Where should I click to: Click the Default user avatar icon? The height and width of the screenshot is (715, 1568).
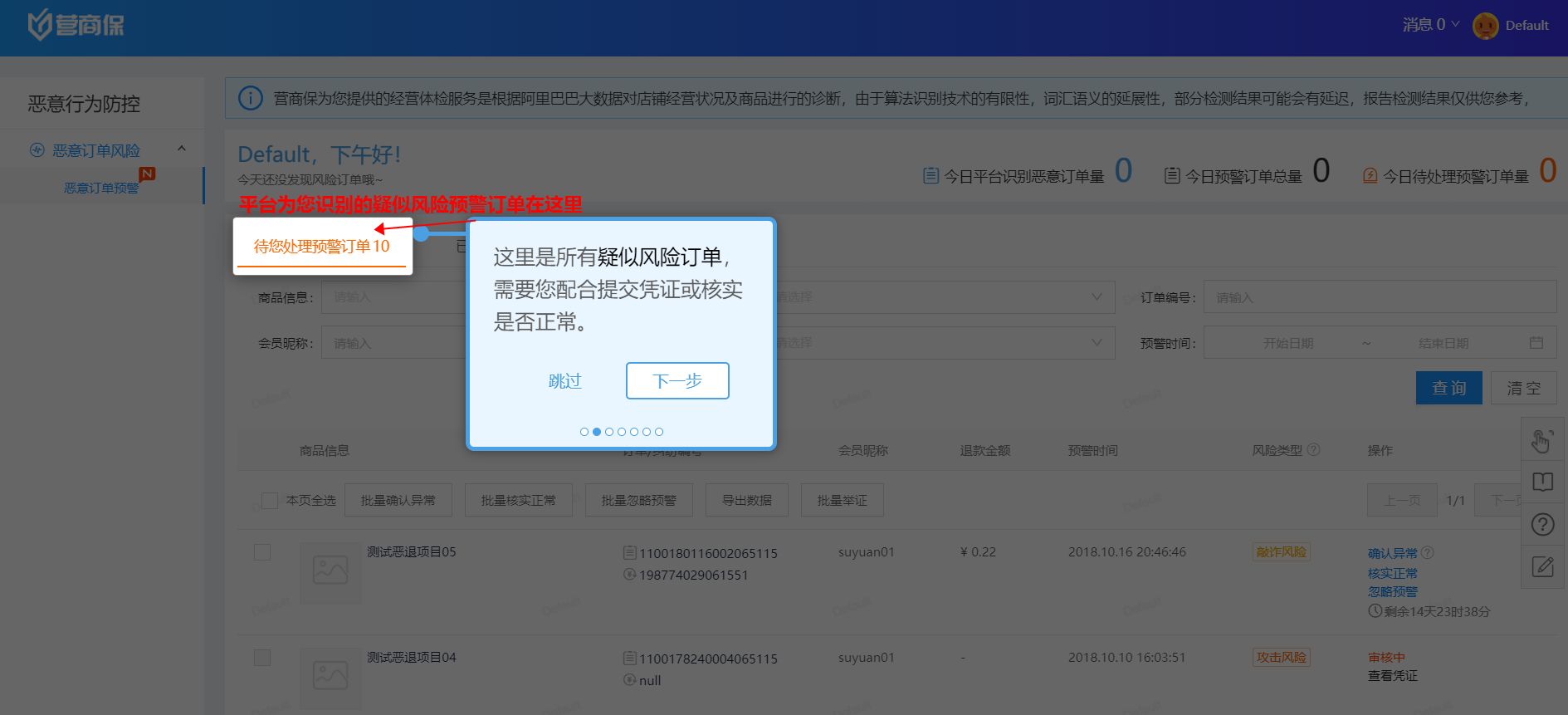(1485, 26)
